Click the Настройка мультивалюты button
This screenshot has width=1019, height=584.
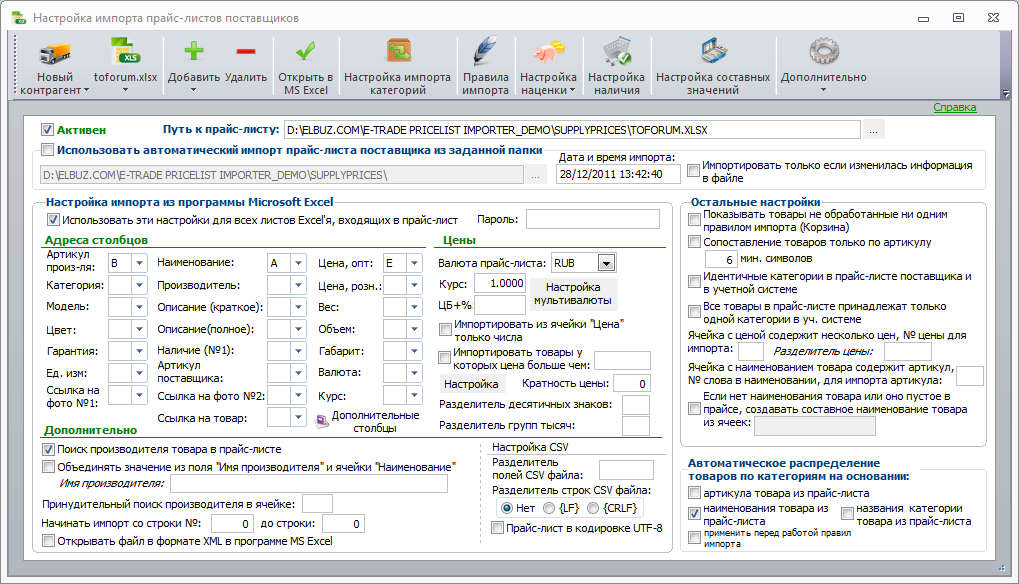tap(573, 294)
